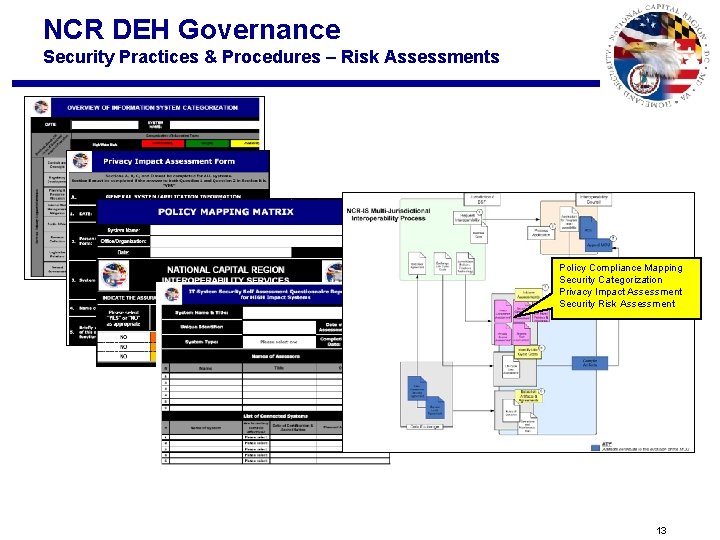Screen dimensions: 720x540
Task: Open the Privacy Impact Assessment Form thumbnail
Action: (x=168, y=174)
